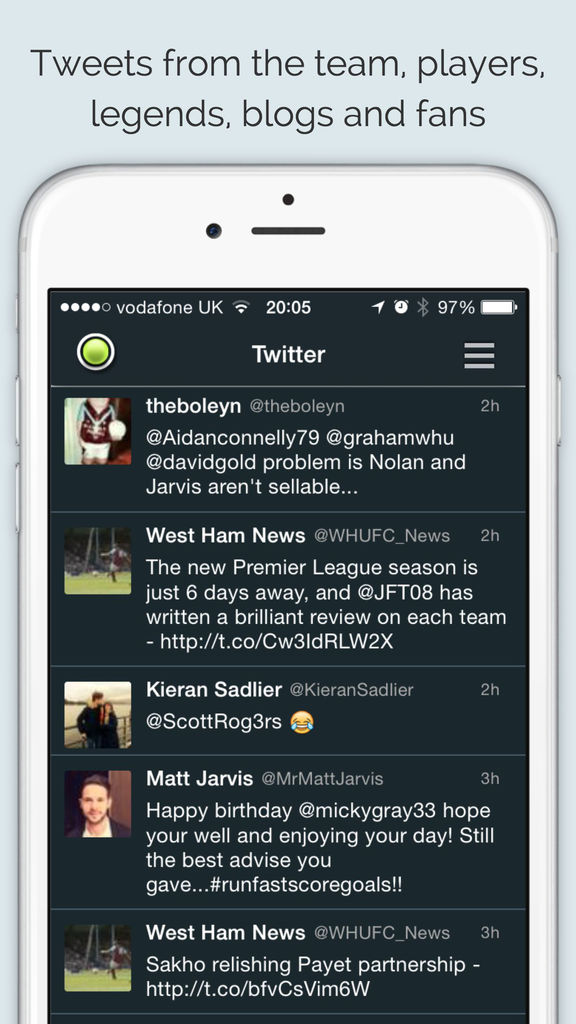
Task: Open theboleyn profile avatar
Action: pos(97,431)
